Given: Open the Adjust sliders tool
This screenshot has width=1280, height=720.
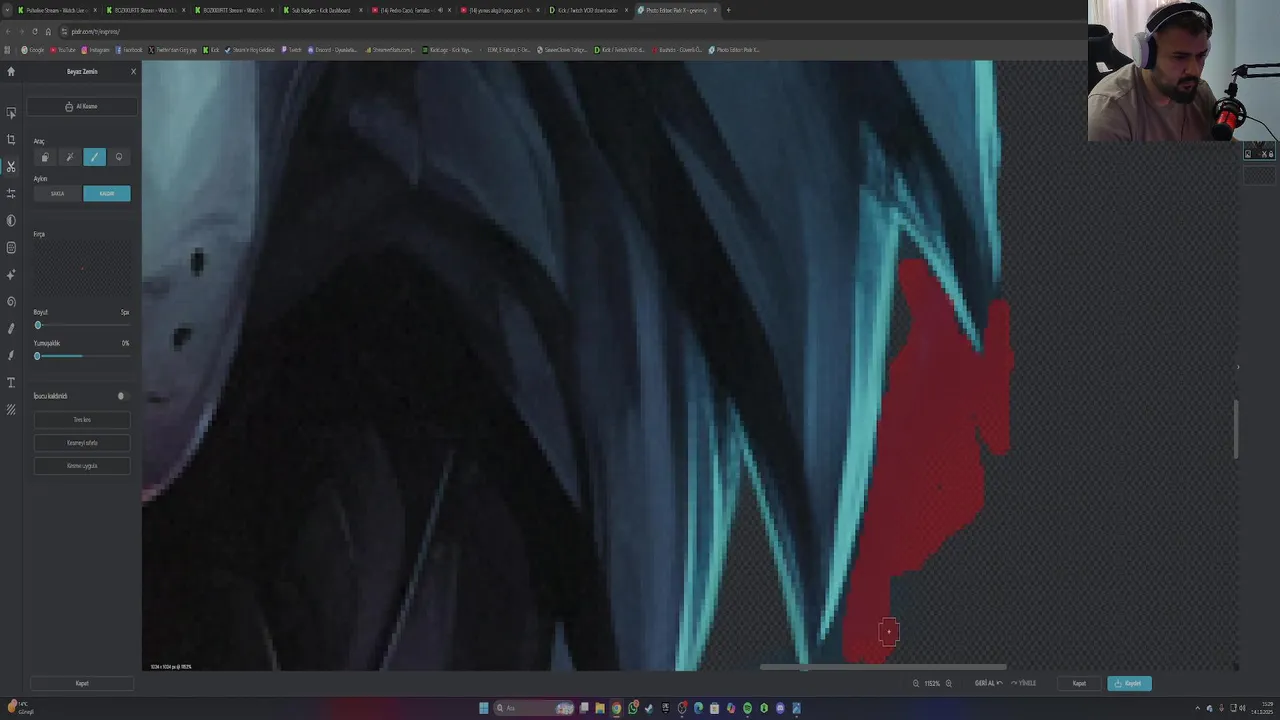Looking at the screenshot, I should (x=11, y=193).
